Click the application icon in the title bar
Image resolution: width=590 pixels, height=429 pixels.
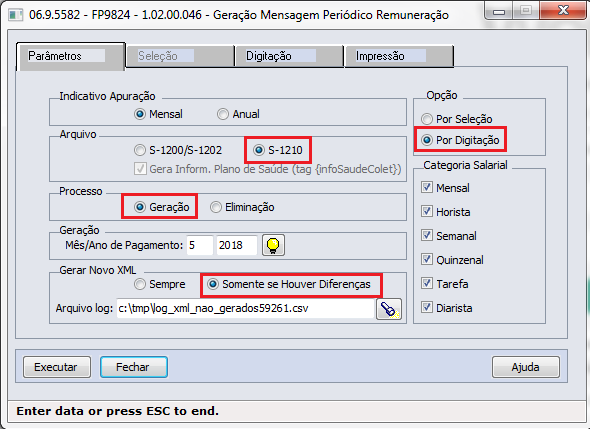click(x=15, y=15)
